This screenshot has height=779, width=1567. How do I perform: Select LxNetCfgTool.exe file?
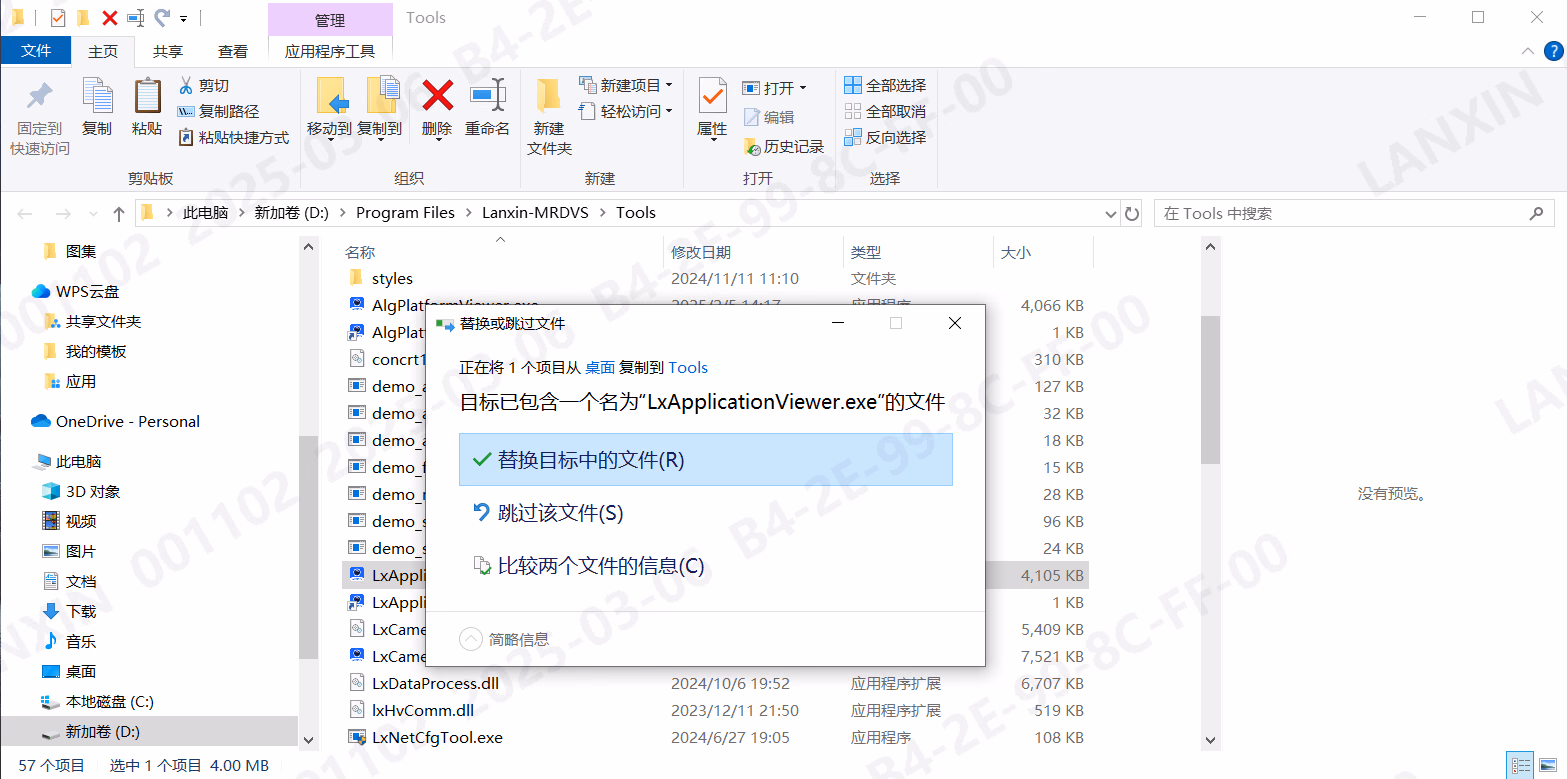coord(437,738)
